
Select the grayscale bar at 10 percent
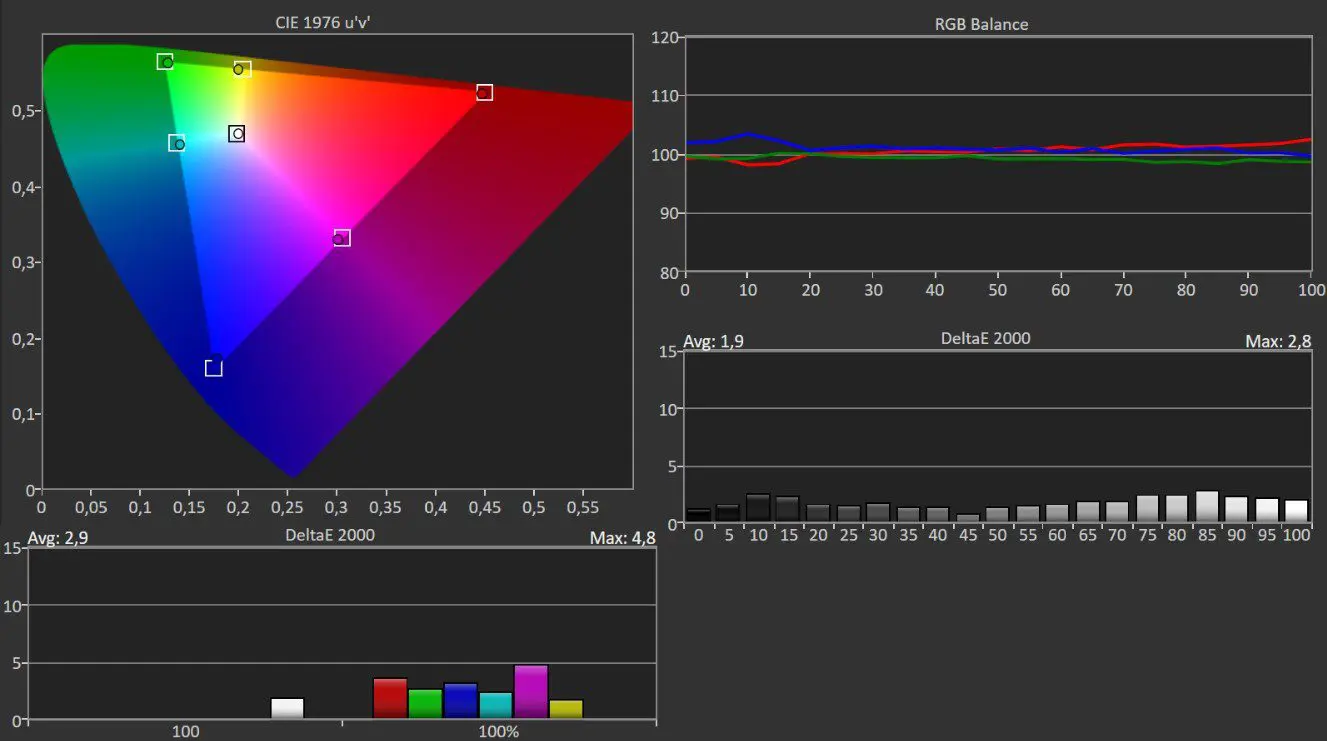tap(758, 508)
